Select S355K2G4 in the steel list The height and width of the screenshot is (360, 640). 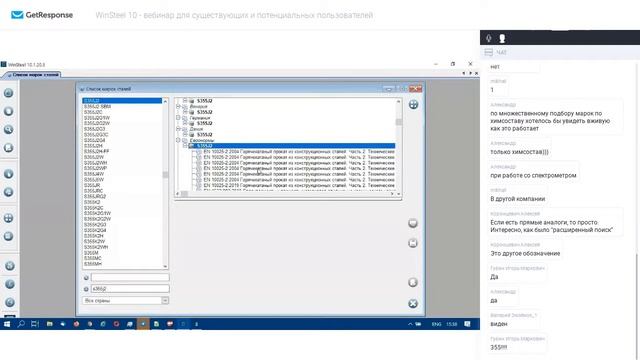(95, 231)
